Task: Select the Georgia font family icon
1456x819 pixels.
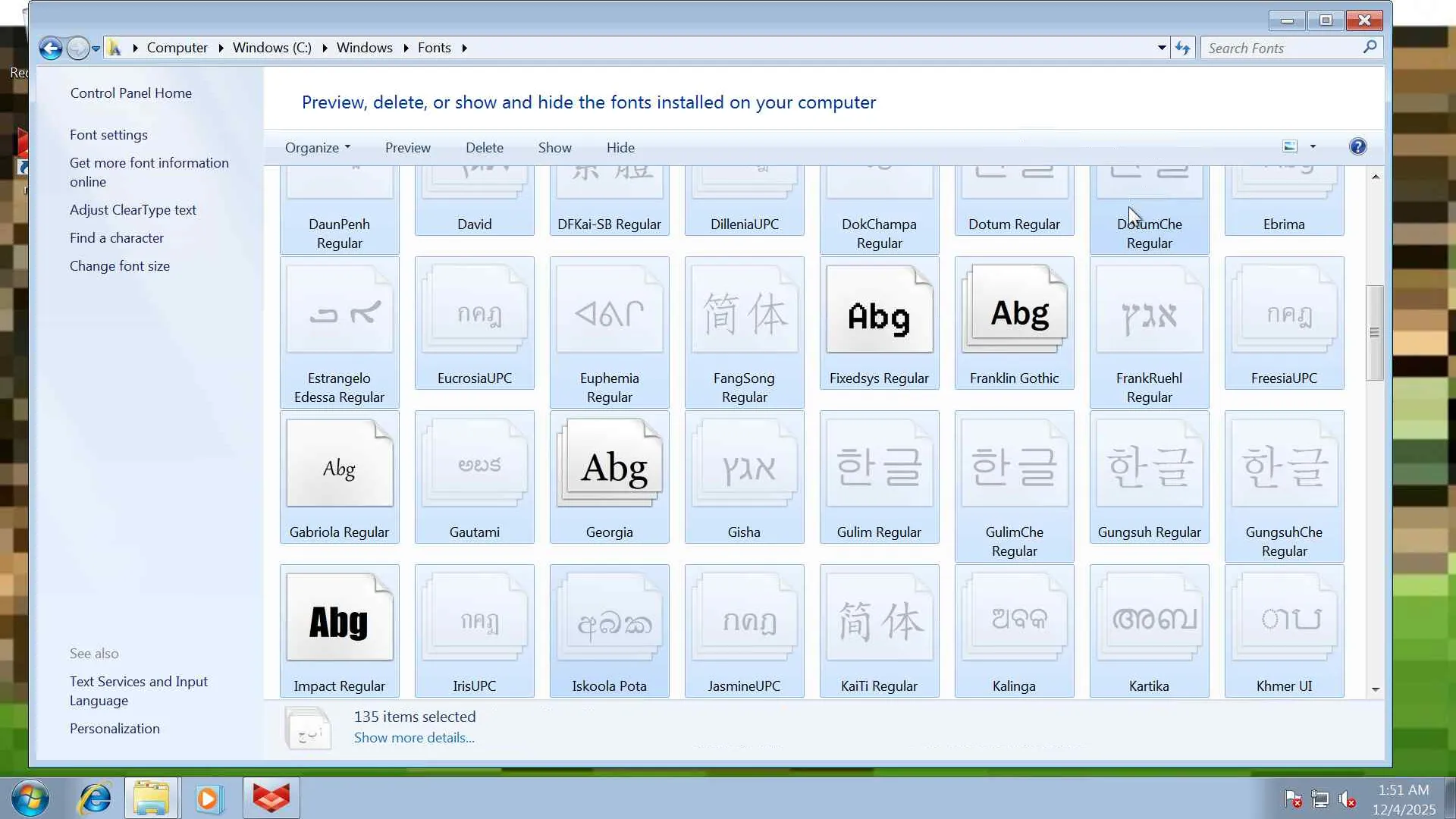Action: pos(609,465)
